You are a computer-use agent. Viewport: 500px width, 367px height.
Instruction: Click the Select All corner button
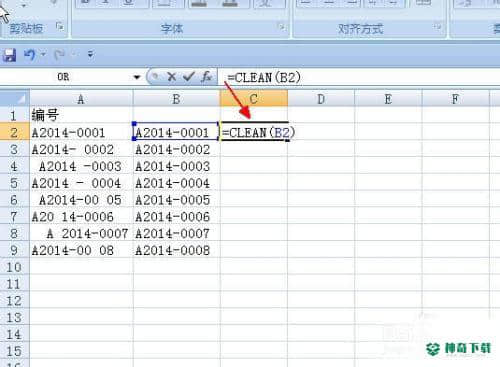[x=14, y=99]
